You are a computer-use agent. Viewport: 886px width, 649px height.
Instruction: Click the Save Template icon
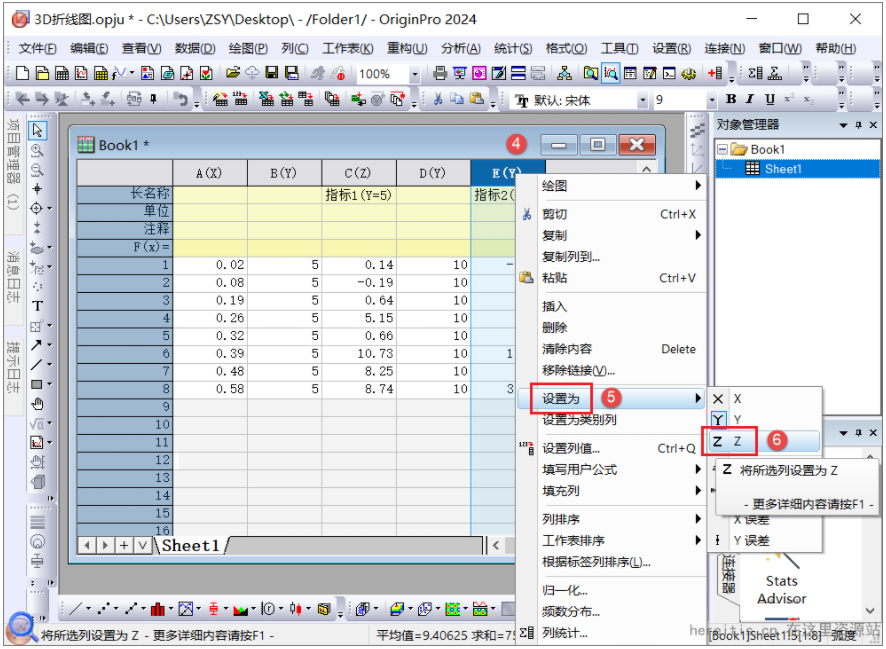292,73
